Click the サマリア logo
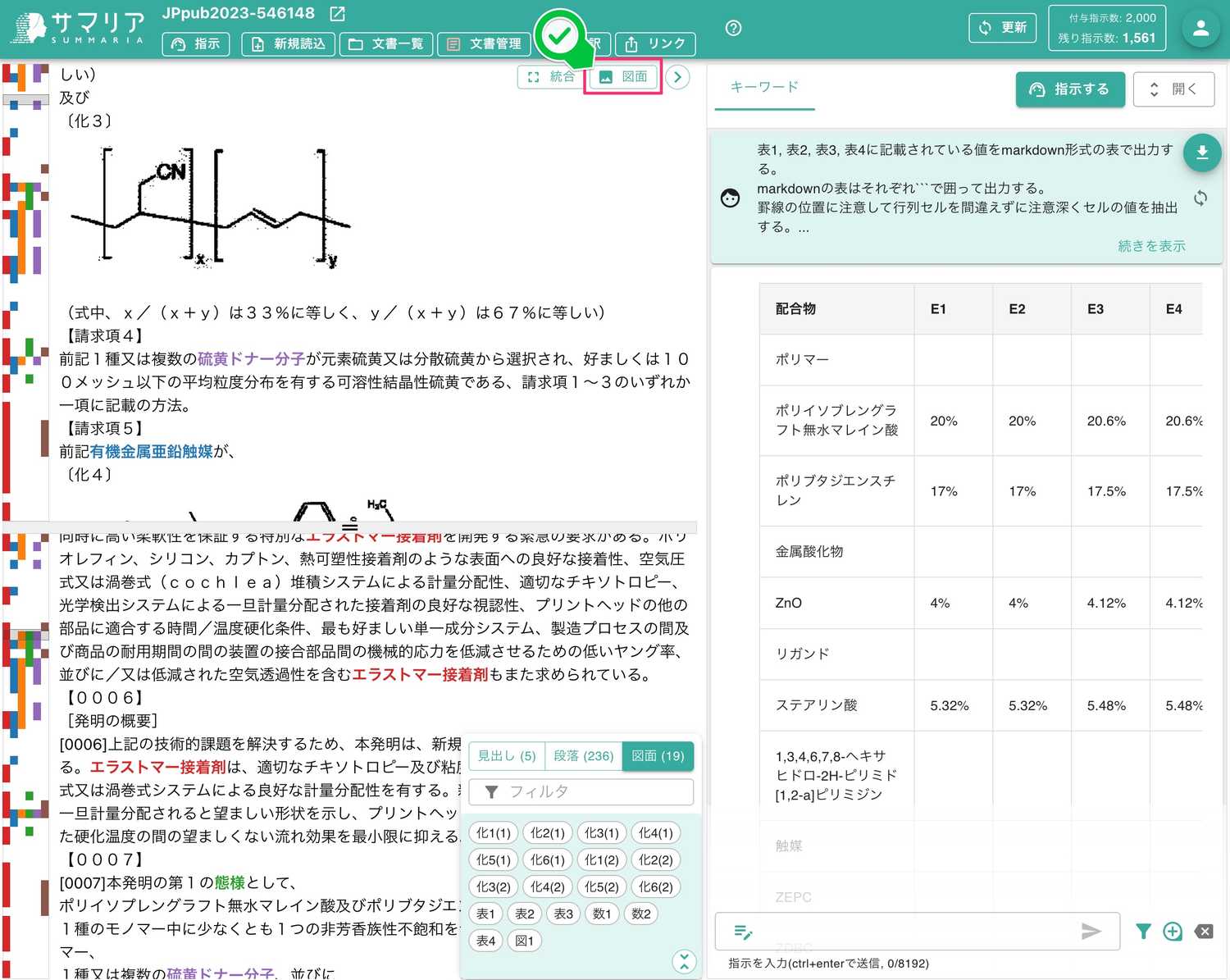This screenshot has width=1230, height=980. click(78, 28)
